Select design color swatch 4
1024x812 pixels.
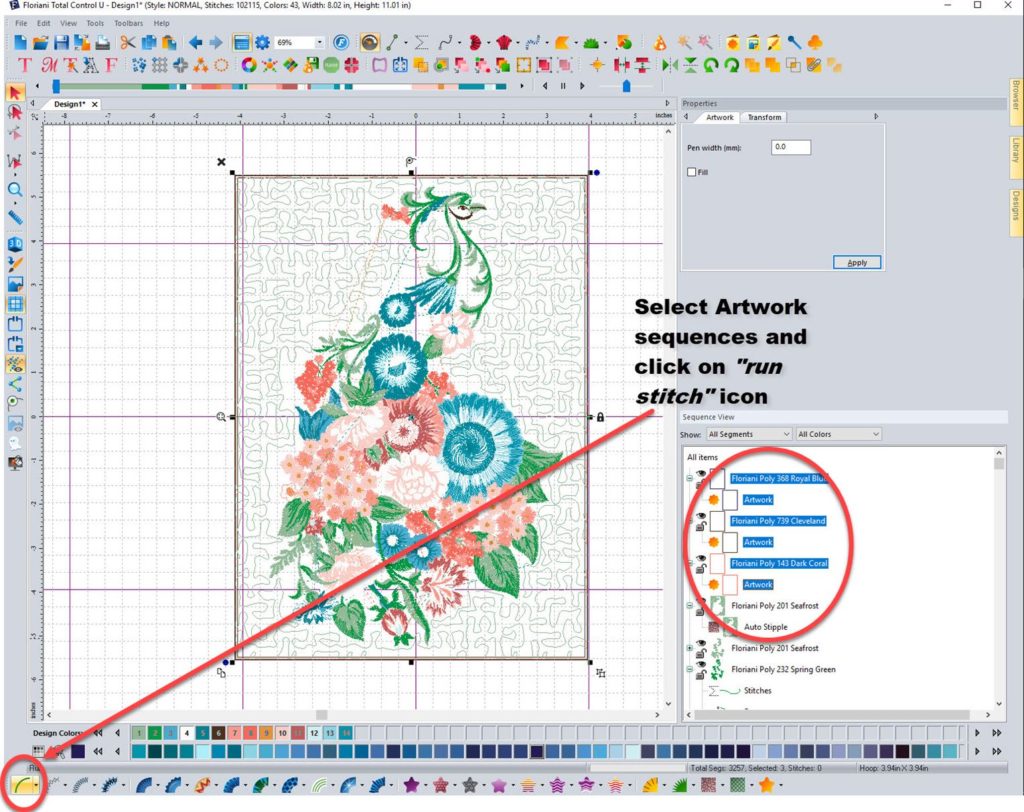coord(187,733)
